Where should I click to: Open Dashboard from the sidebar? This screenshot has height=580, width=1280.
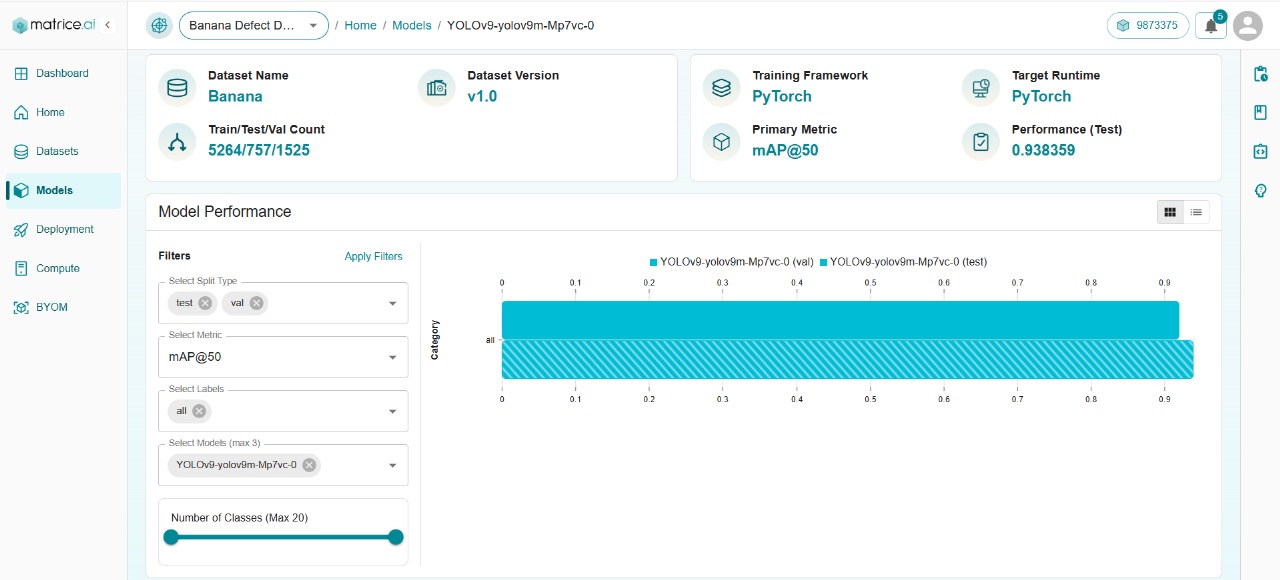tap(64, 73)
